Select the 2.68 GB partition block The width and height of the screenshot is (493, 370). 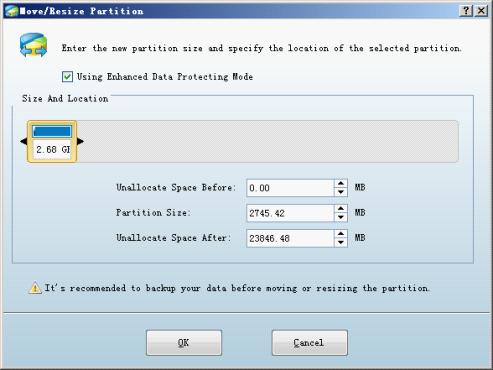point(52,142)
